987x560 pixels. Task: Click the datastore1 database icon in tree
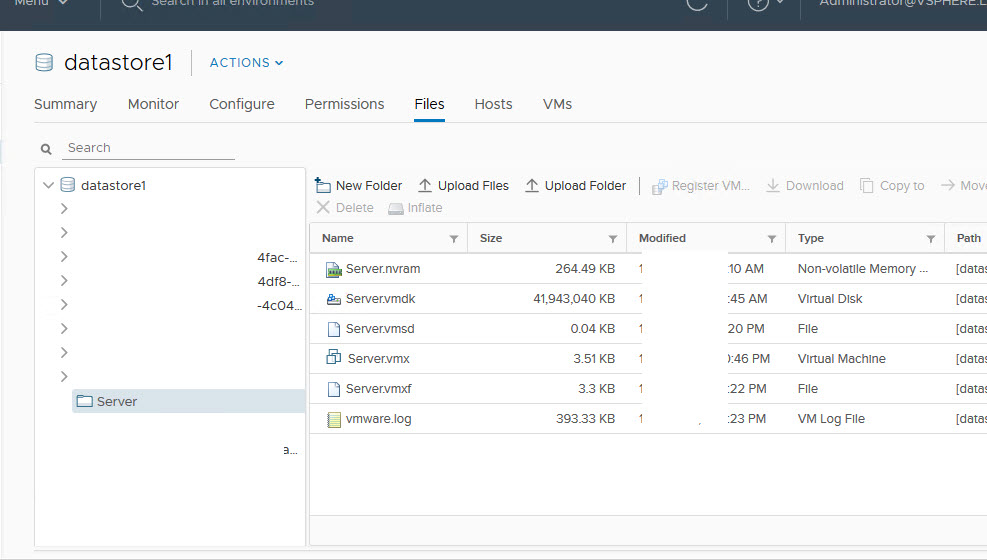coord(68,185)
